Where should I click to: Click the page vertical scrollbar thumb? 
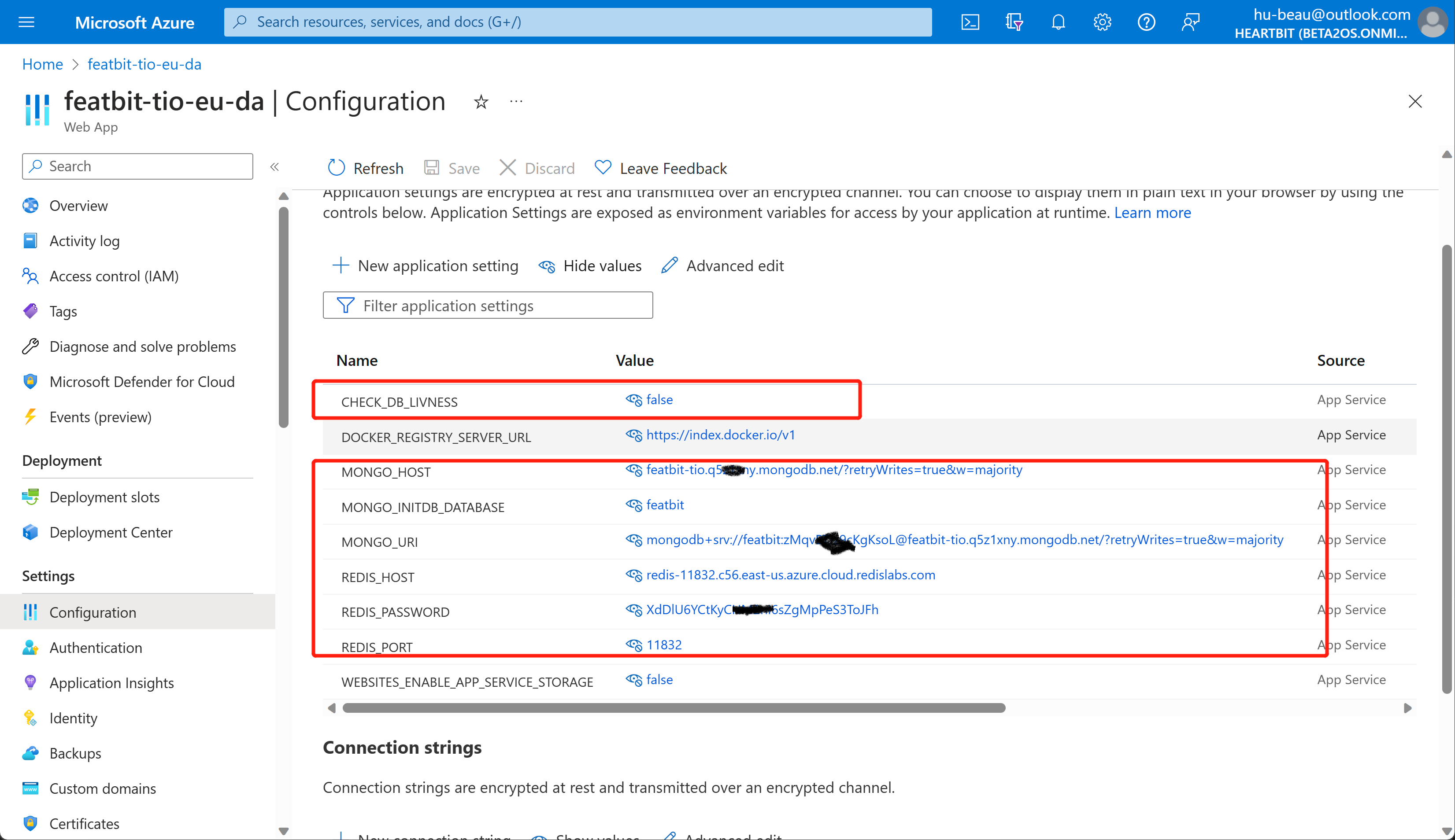[1446, 469]
